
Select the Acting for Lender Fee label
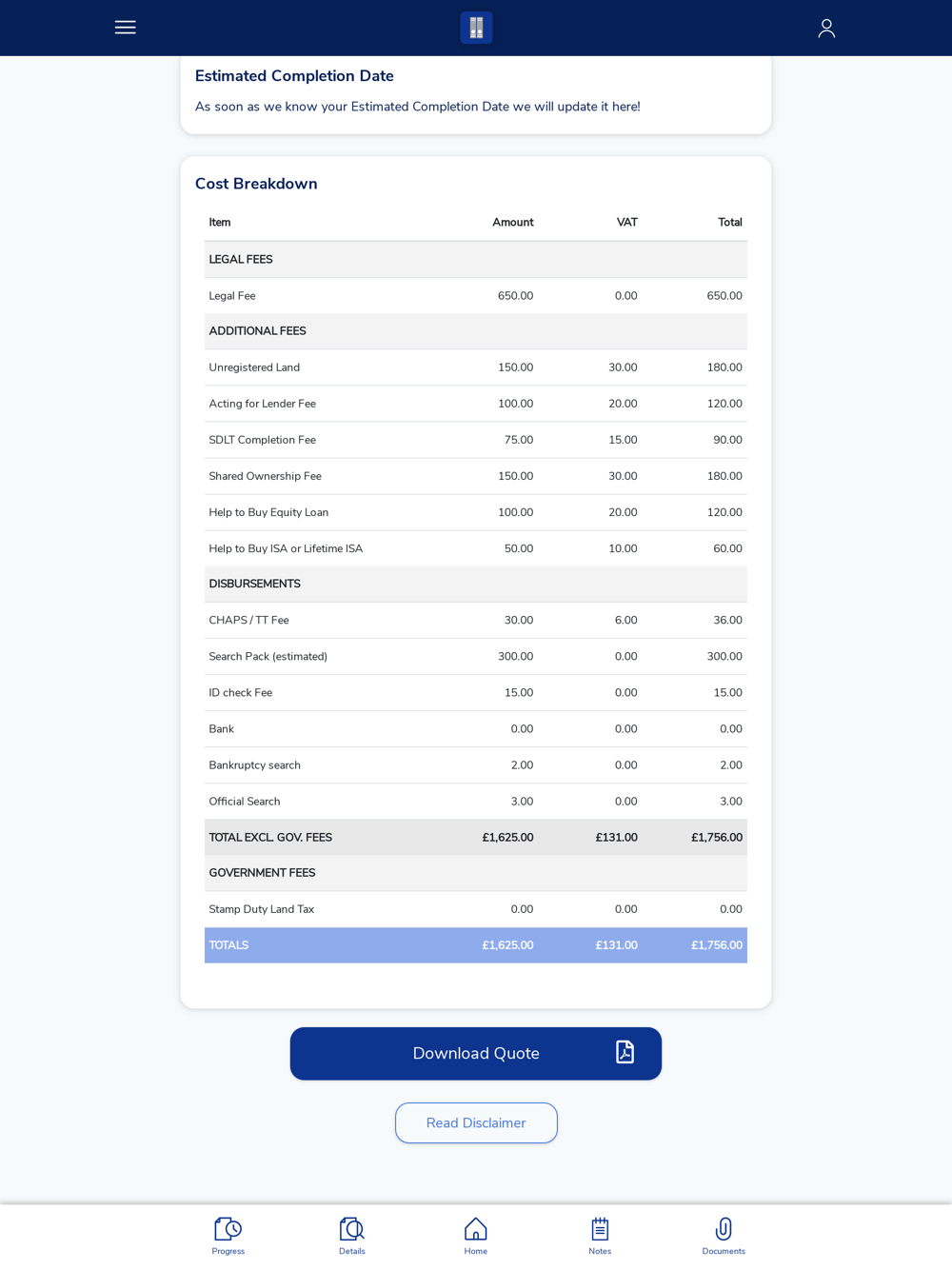[263, 404]
